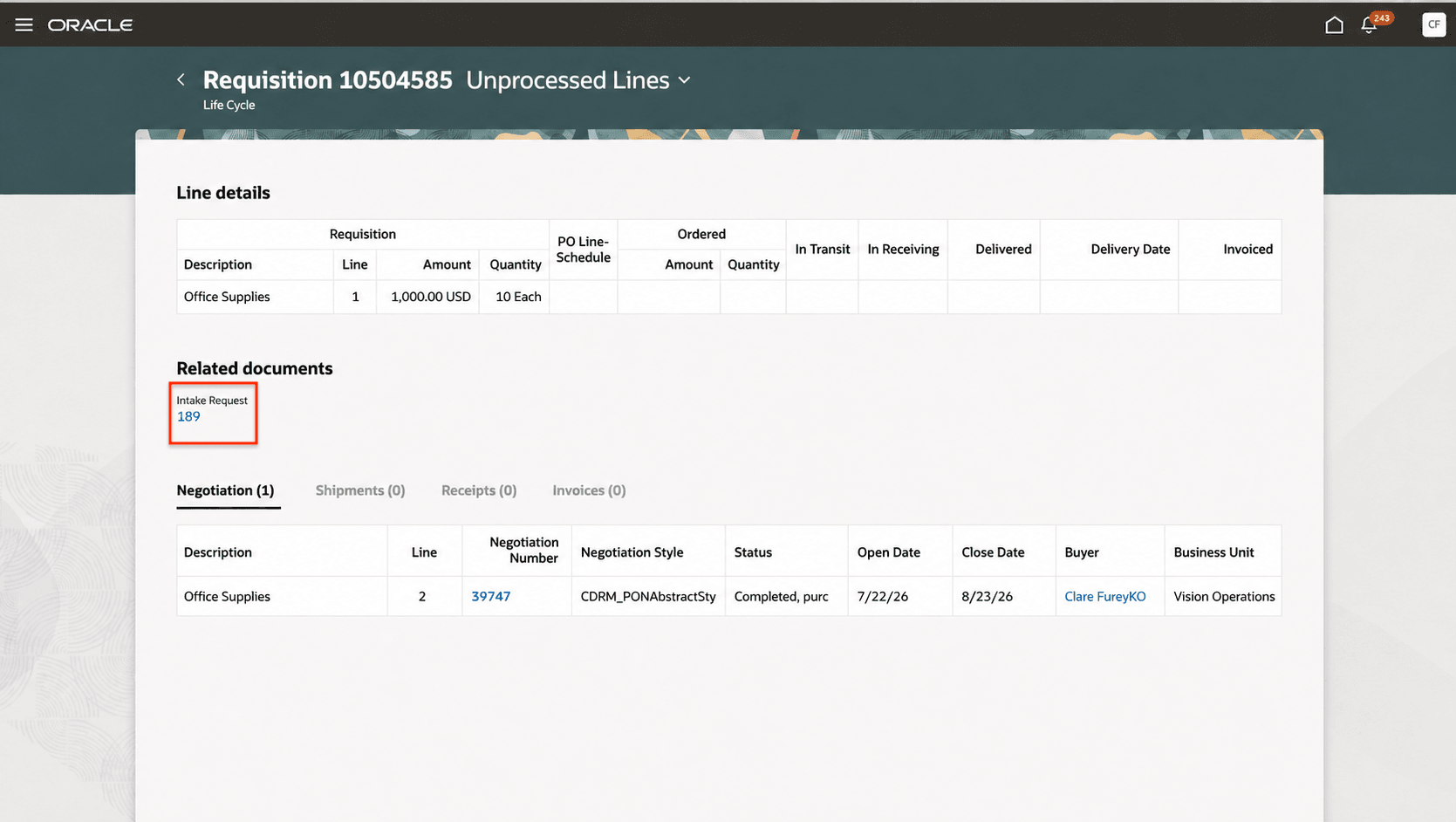Open Intake Request 189 link

(188, 417)
